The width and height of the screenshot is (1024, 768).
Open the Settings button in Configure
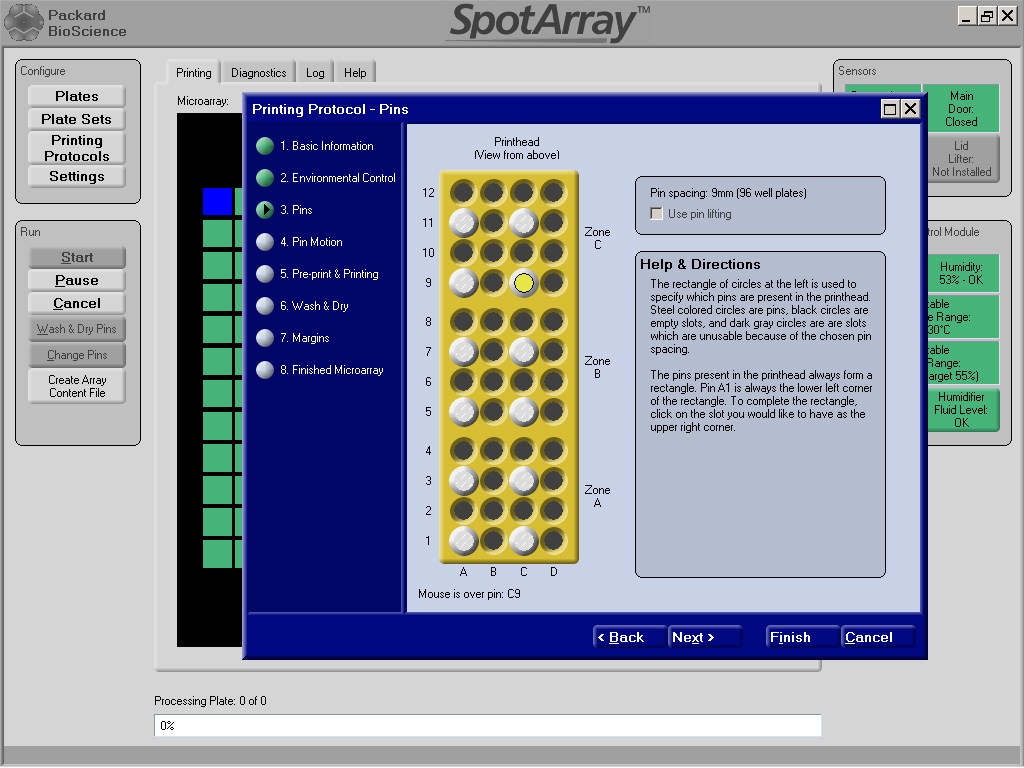coord(76,176)
